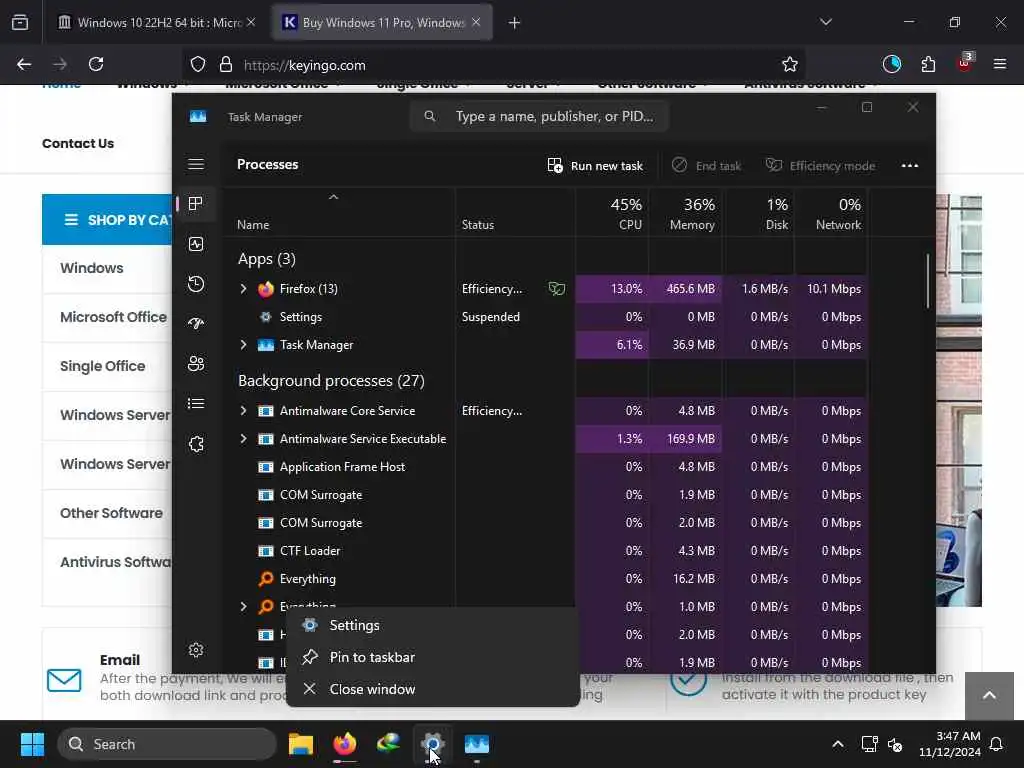Click the Run new task button

[595, 166]
